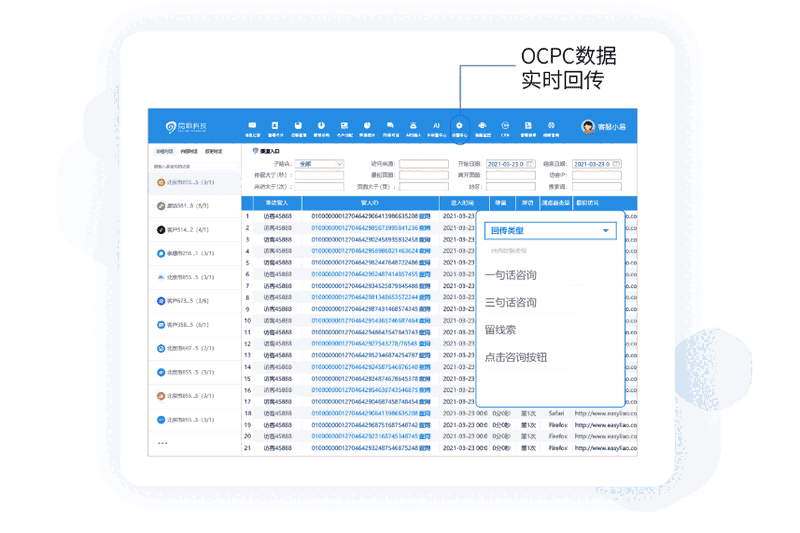
Task: Open the AI outbound call center icon
Action: tap(436, 125)
